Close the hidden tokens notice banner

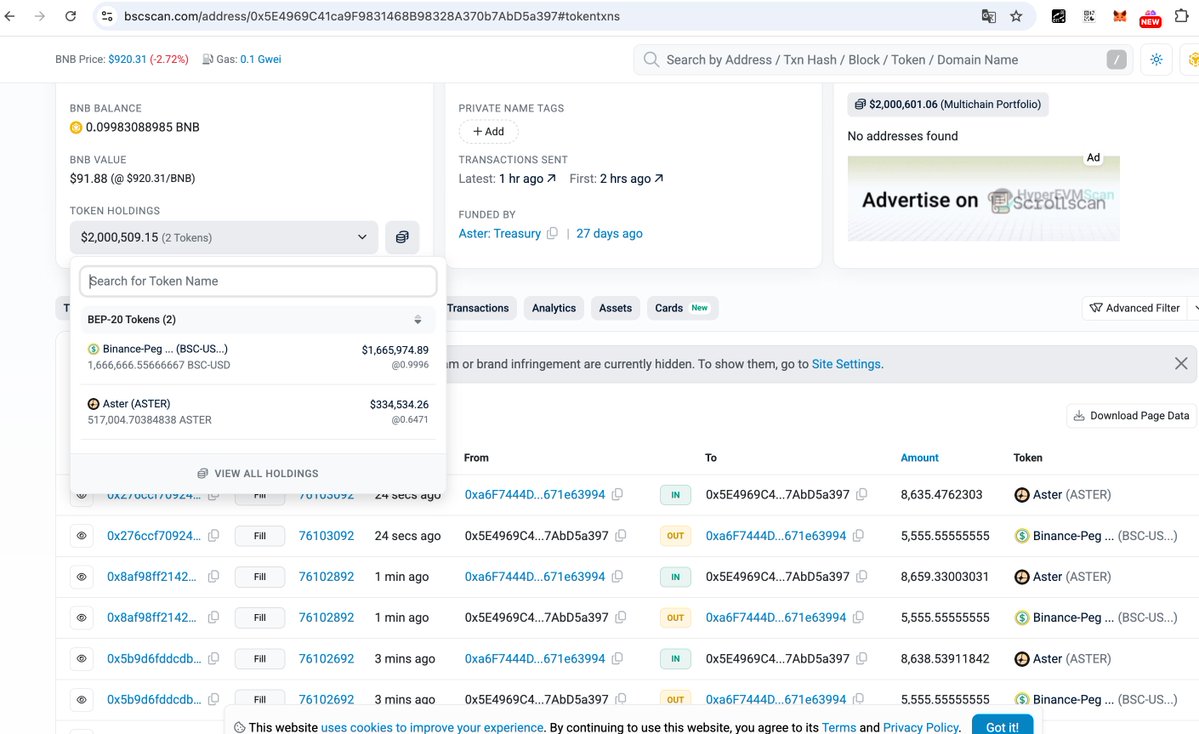click(1181, 364)
